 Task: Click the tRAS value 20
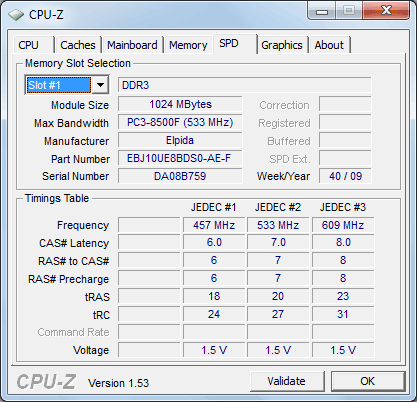point(278,296)
